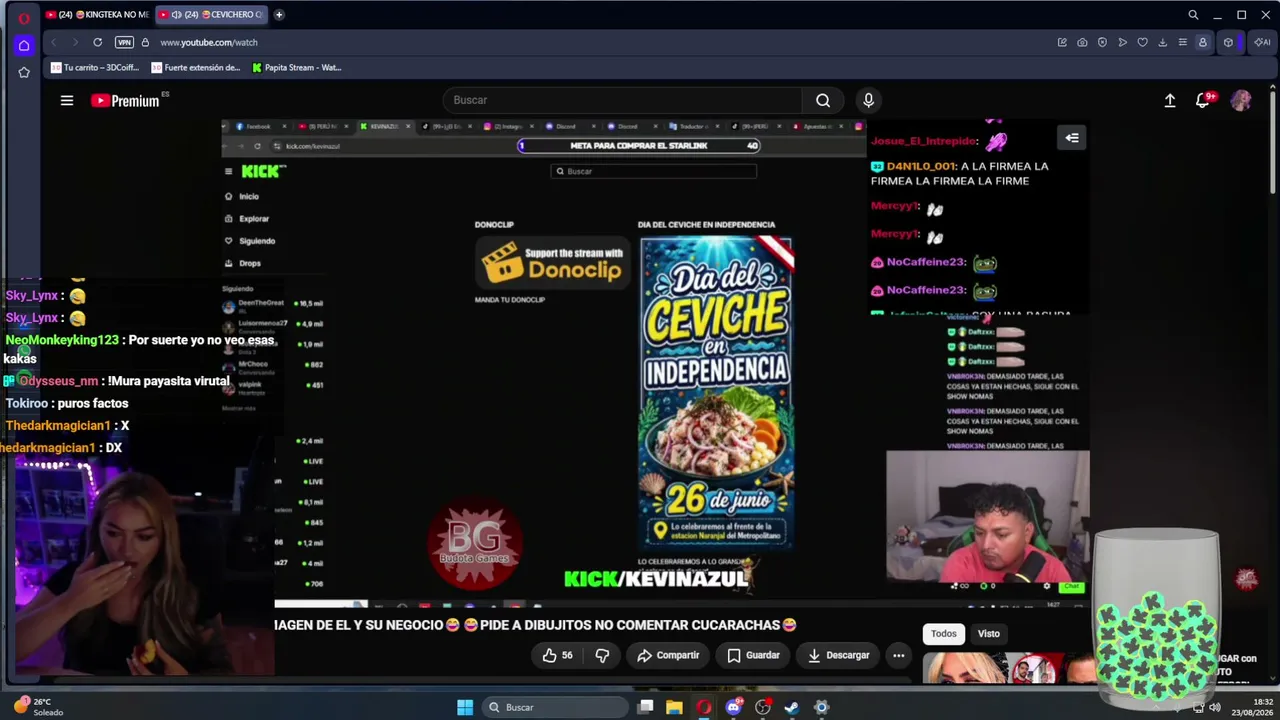The image size is (1280, 720).
Task: Go to YouTube Premium home logo
Action: [x=125, y=100]
